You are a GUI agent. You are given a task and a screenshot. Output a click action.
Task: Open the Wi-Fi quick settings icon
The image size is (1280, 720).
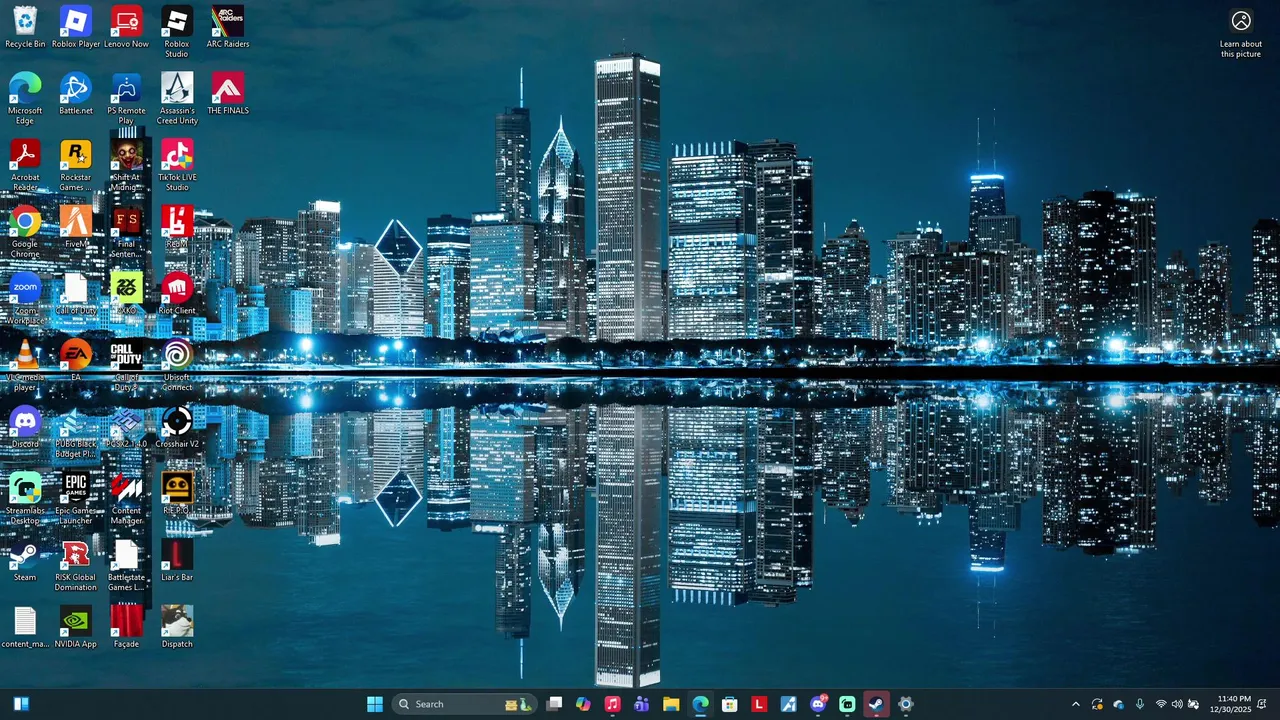click(1161, 704)
